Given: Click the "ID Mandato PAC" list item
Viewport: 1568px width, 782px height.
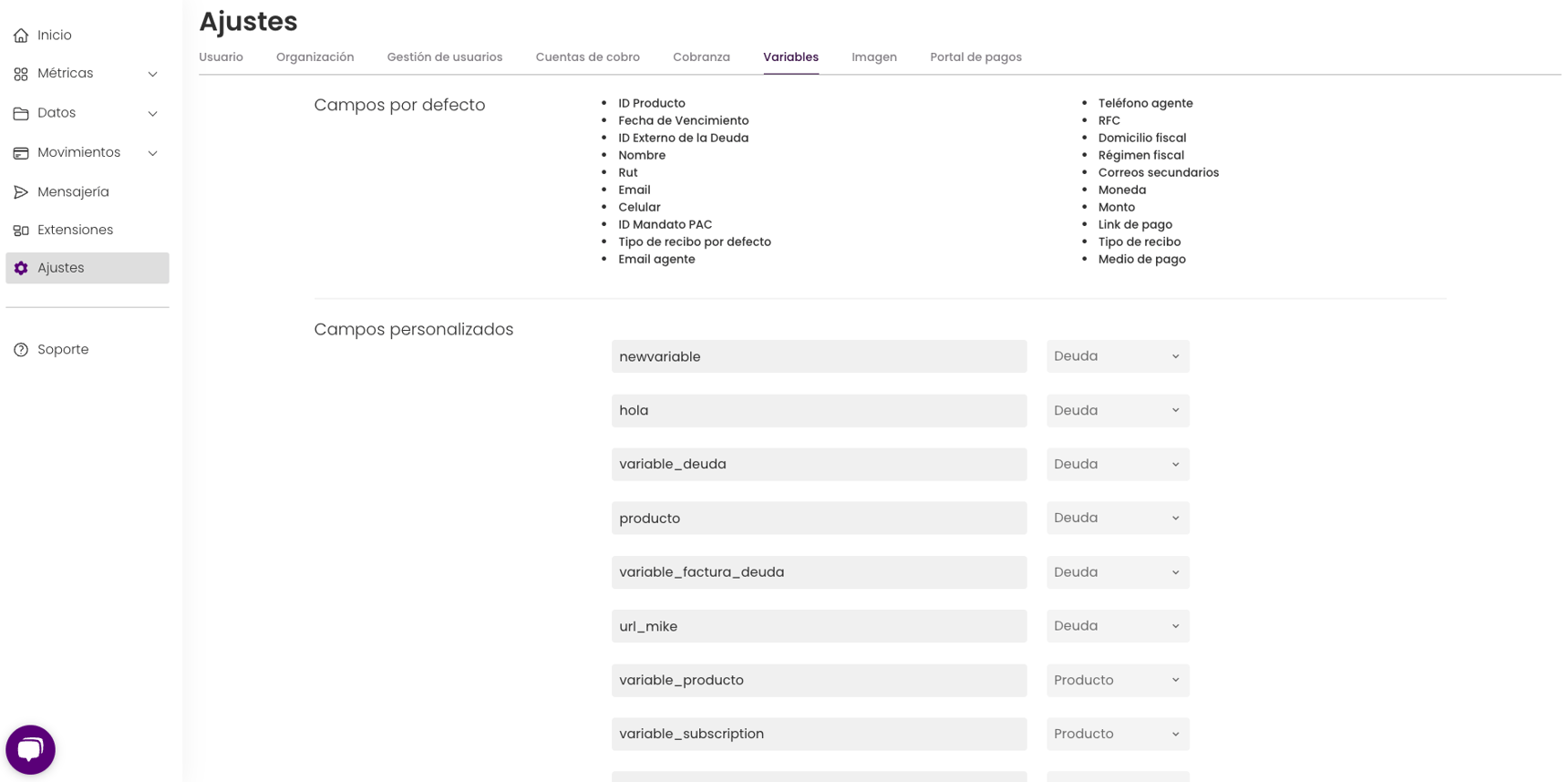Looking at the screenshot, I should (x=665, y=225).
